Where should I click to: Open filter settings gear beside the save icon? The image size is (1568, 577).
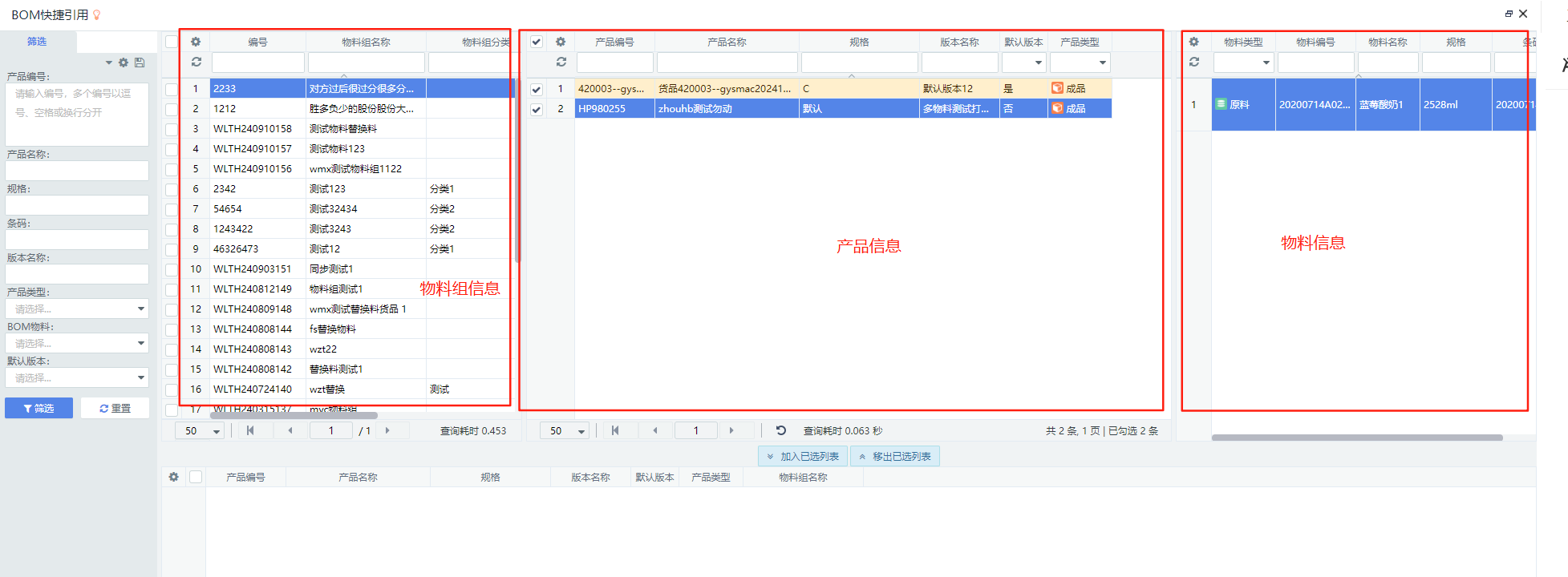[124, 63]
